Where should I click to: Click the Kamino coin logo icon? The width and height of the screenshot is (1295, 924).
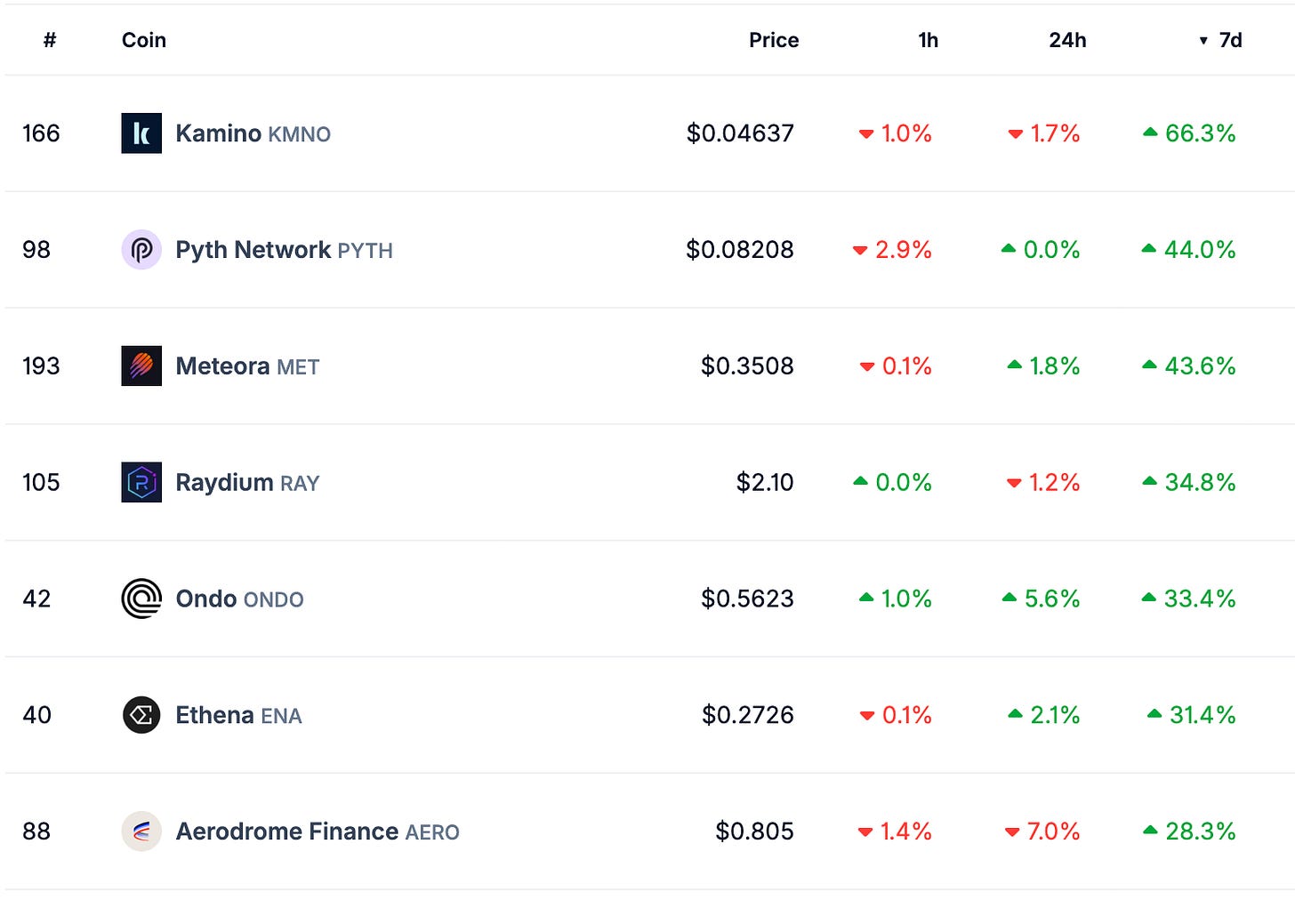click(141, 133)
